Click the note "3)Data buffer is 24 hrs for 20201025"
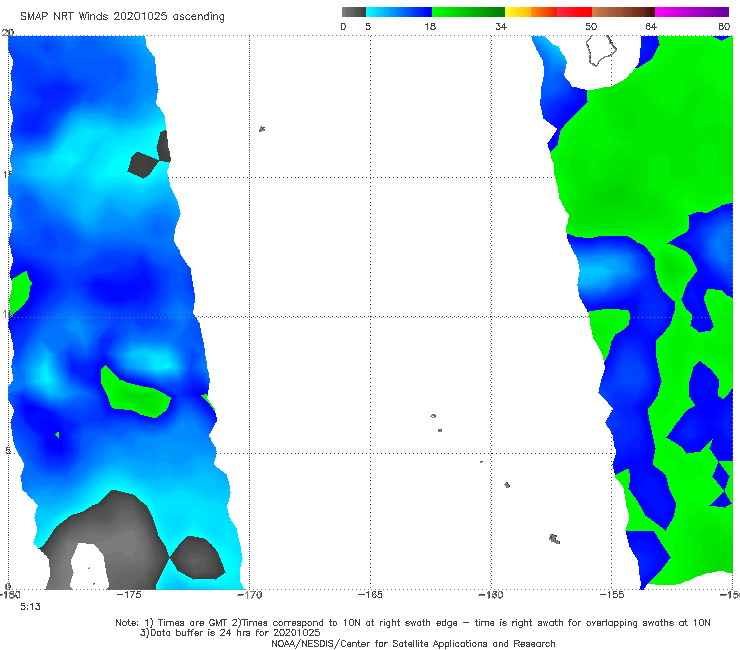Screen dimensions: 740x650 click(x=230, y=633)
